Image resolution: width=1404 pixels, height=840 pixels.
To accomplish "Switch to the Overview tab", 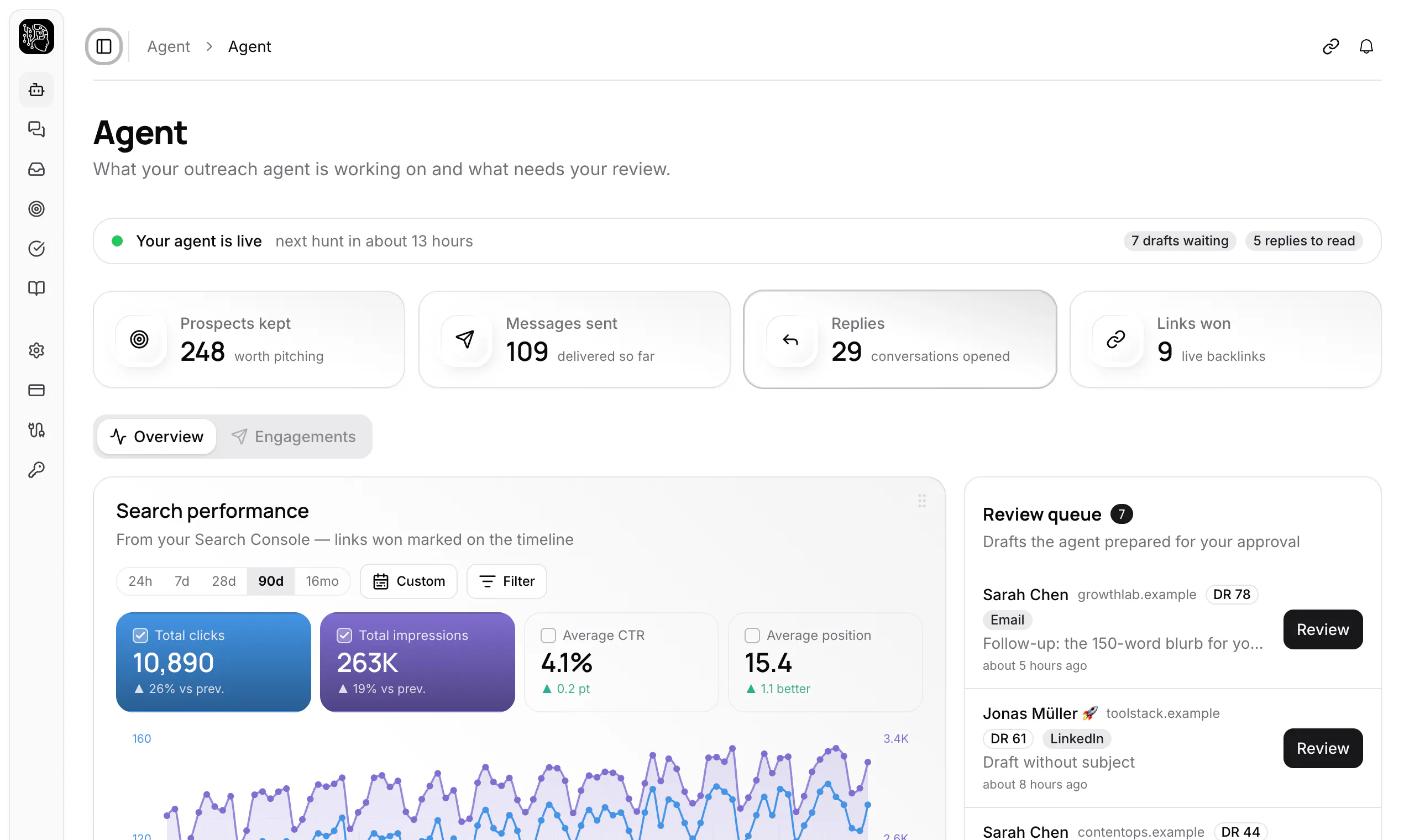I will point(157,437).
